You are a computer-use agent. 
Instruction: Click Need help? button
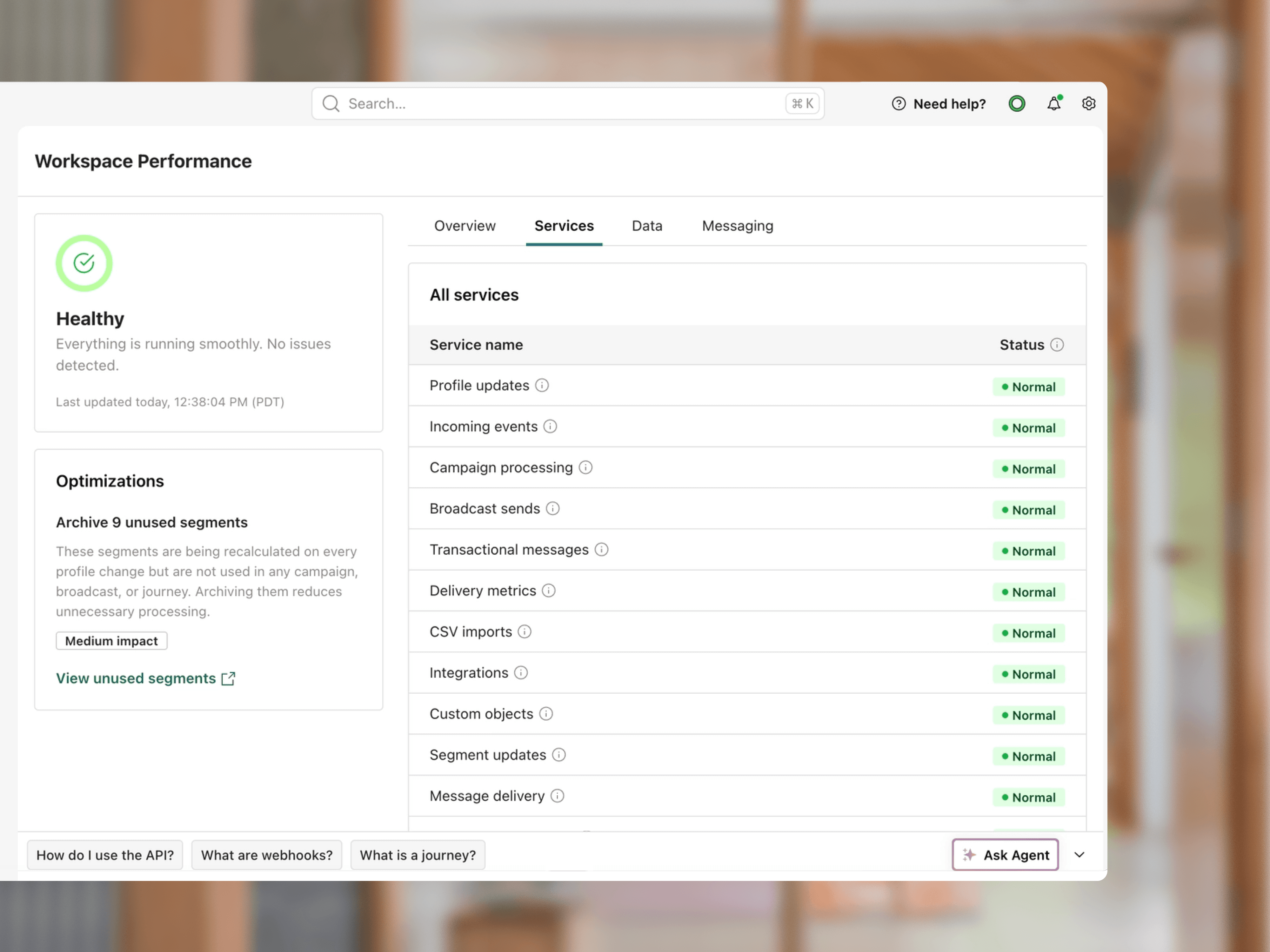[938, 104]
